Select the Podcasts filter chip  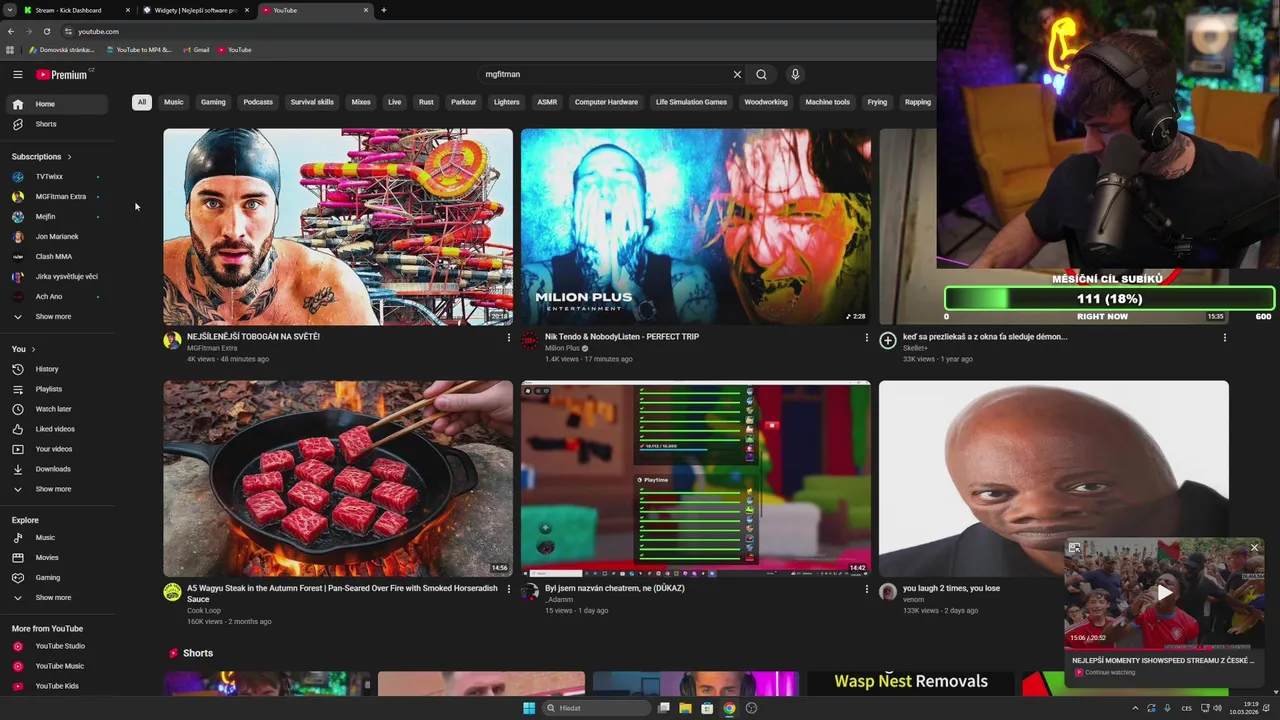click(258, 102)
